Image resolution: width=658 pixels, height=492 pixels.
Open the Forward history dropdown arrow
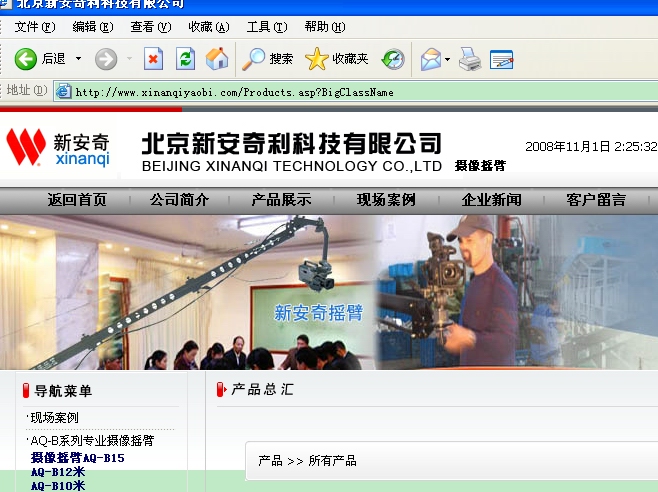[x=129, y=59]
